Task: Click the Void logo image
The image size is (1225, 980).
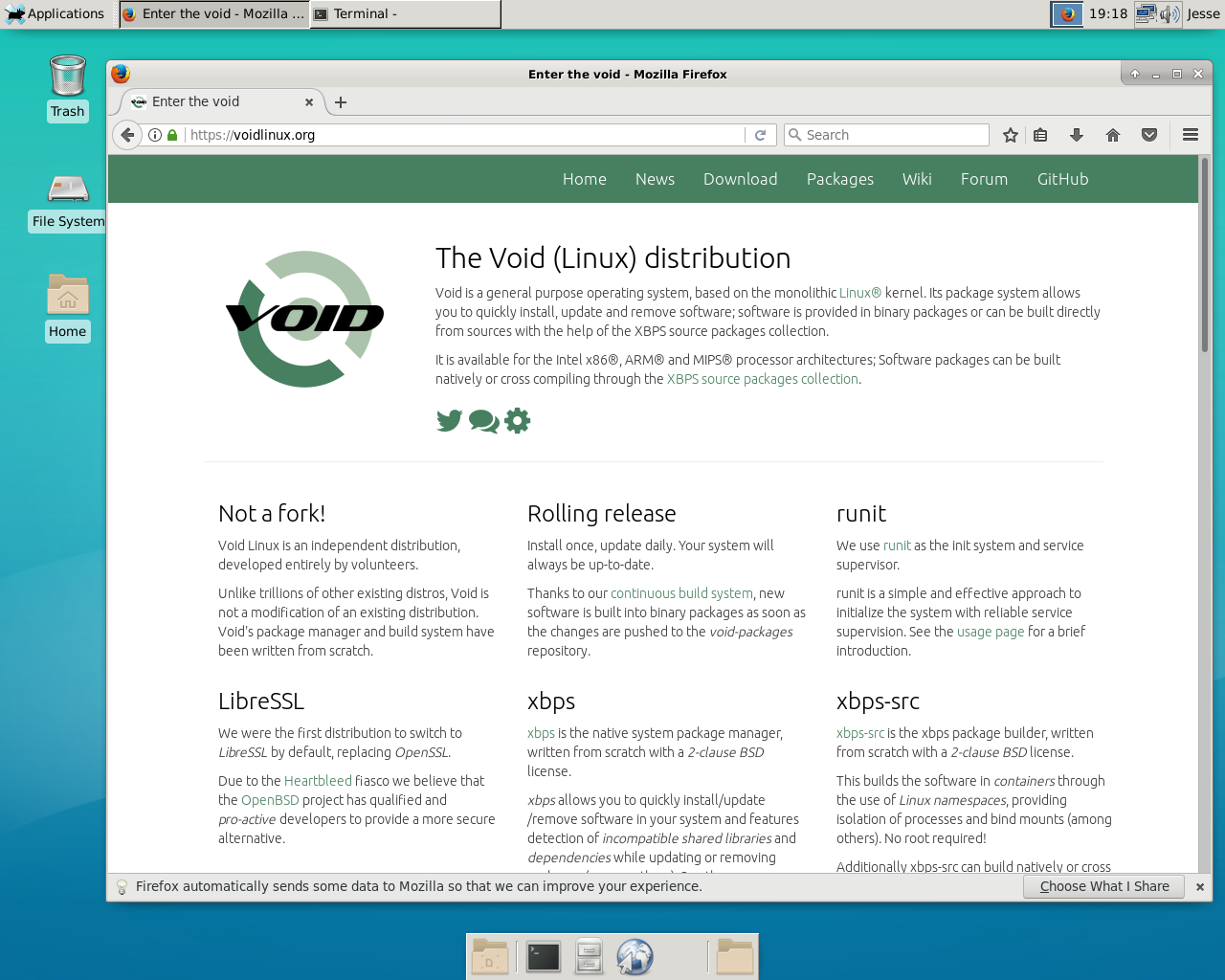Action: 304,319
